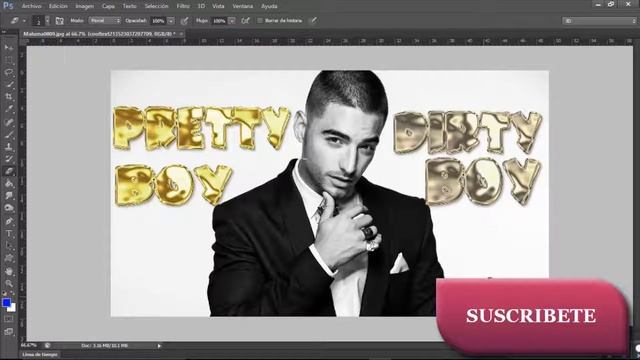Image resolution: width=640 pixels, height=360 pixels.
Task: Toggle tablet pressure for opacity
Action: click(x=184, y=20)
